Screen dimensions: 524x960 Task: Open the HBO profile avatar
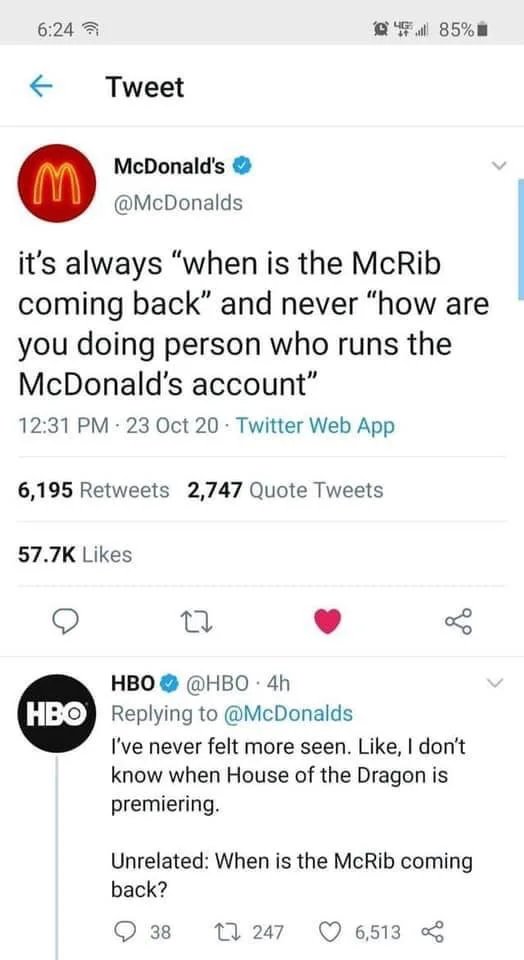tap(58, 713)
